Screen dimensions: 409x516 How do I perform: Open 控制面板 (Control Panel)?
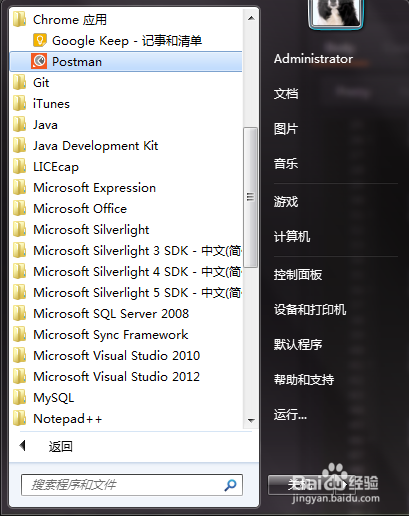[298, 275]
